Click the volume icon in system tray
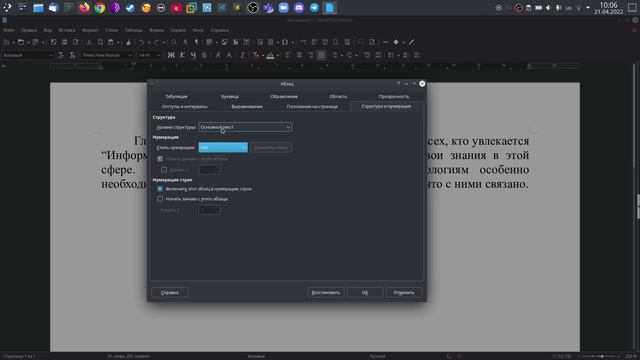 coord(548,8)
